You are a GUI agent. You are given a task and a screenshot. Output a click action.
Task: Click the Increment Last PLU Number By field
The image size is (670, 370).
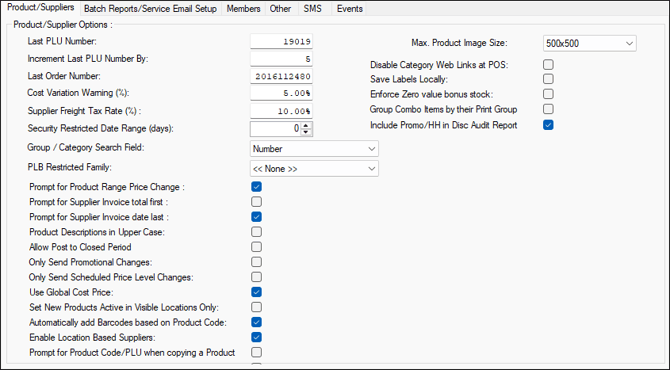(x=282, y=59)
